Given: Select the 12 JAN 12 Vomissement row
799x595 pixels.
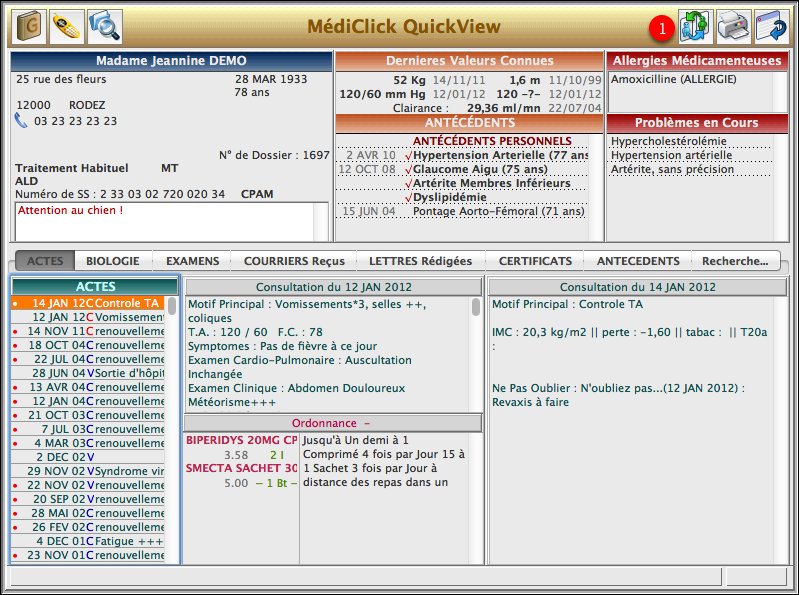Looking at the screenshot, I should (88, 317).
